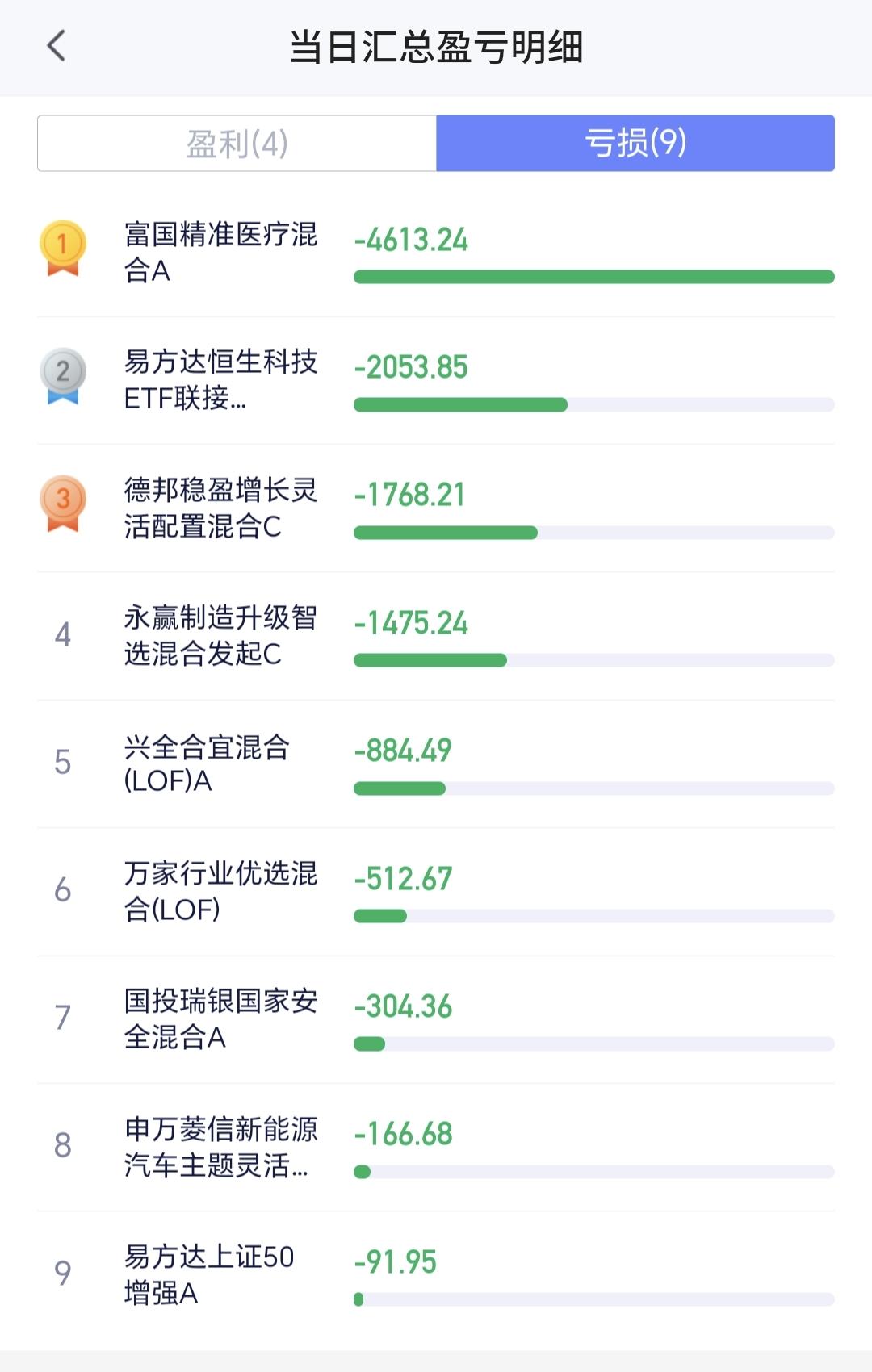872x1372 pixels.
Task: Select the 亏损(9) tab
Action: 635,144
